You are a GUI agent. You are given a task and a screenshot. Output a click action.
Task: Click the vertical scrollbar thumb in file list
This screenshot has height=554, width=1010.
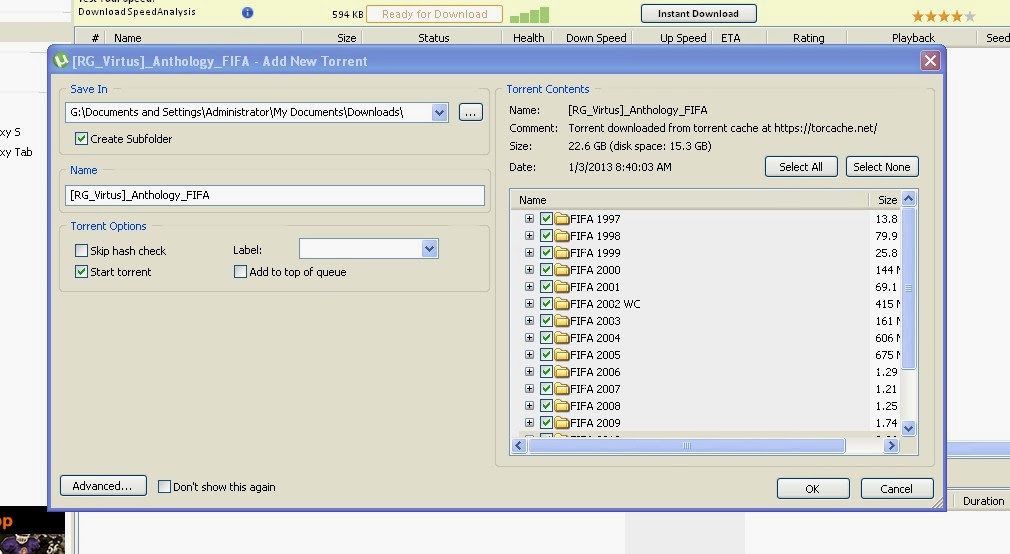click(x=909, y=288)
